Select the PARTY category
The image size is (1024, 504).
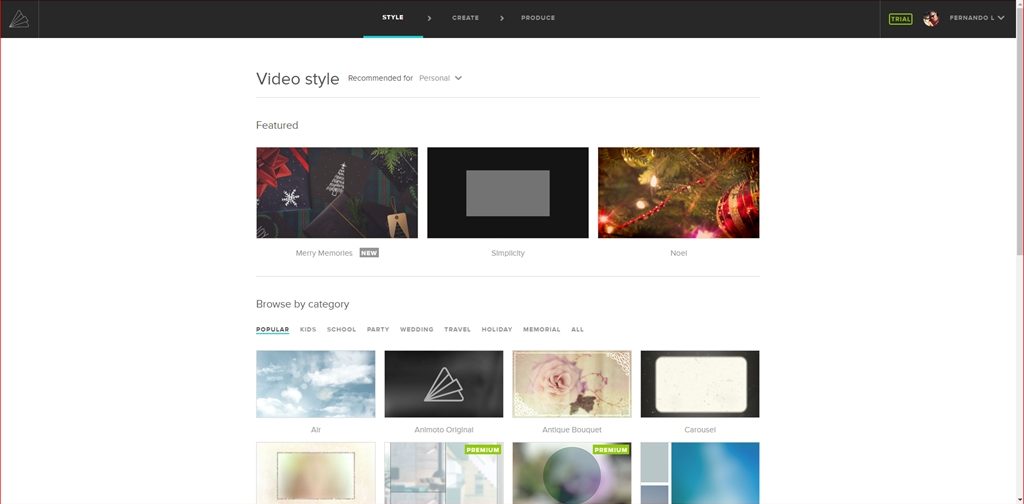tap(378, 330)
